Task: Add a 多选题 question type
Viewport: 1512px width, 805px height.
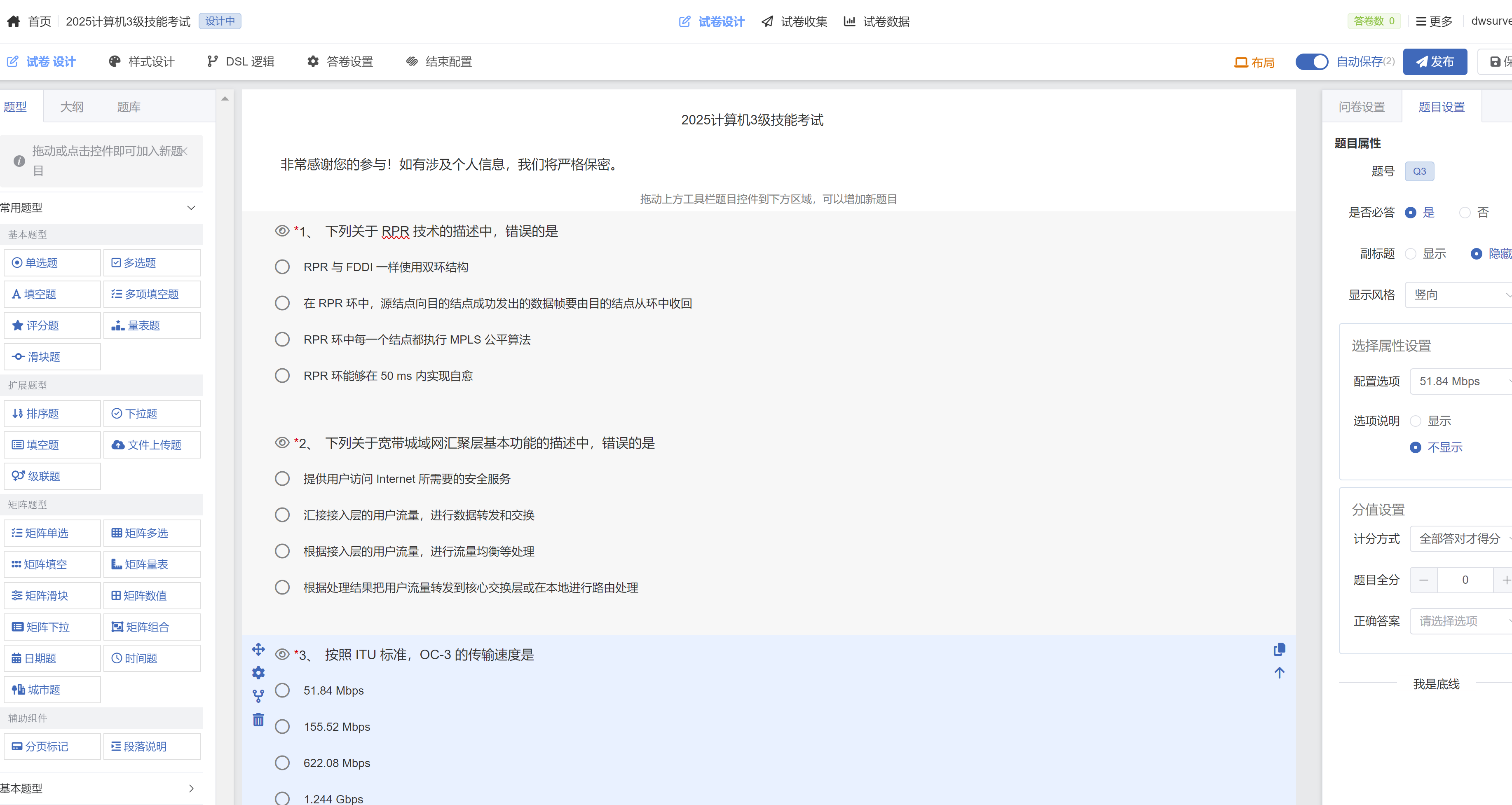Action: click(152, 263)
